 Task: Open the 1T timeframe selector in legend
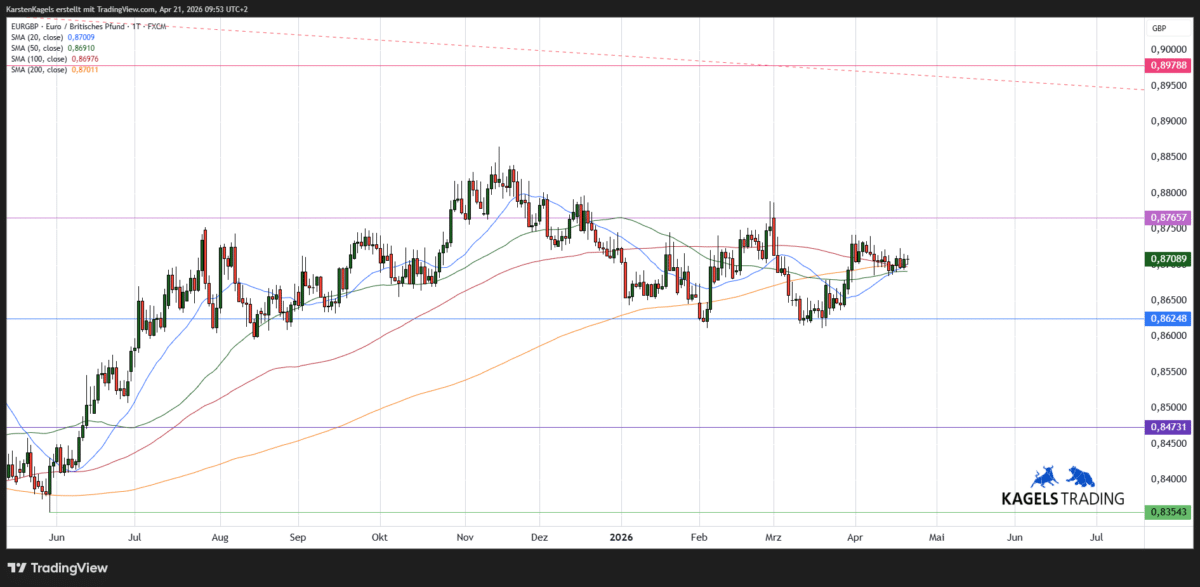coord(137,26)
